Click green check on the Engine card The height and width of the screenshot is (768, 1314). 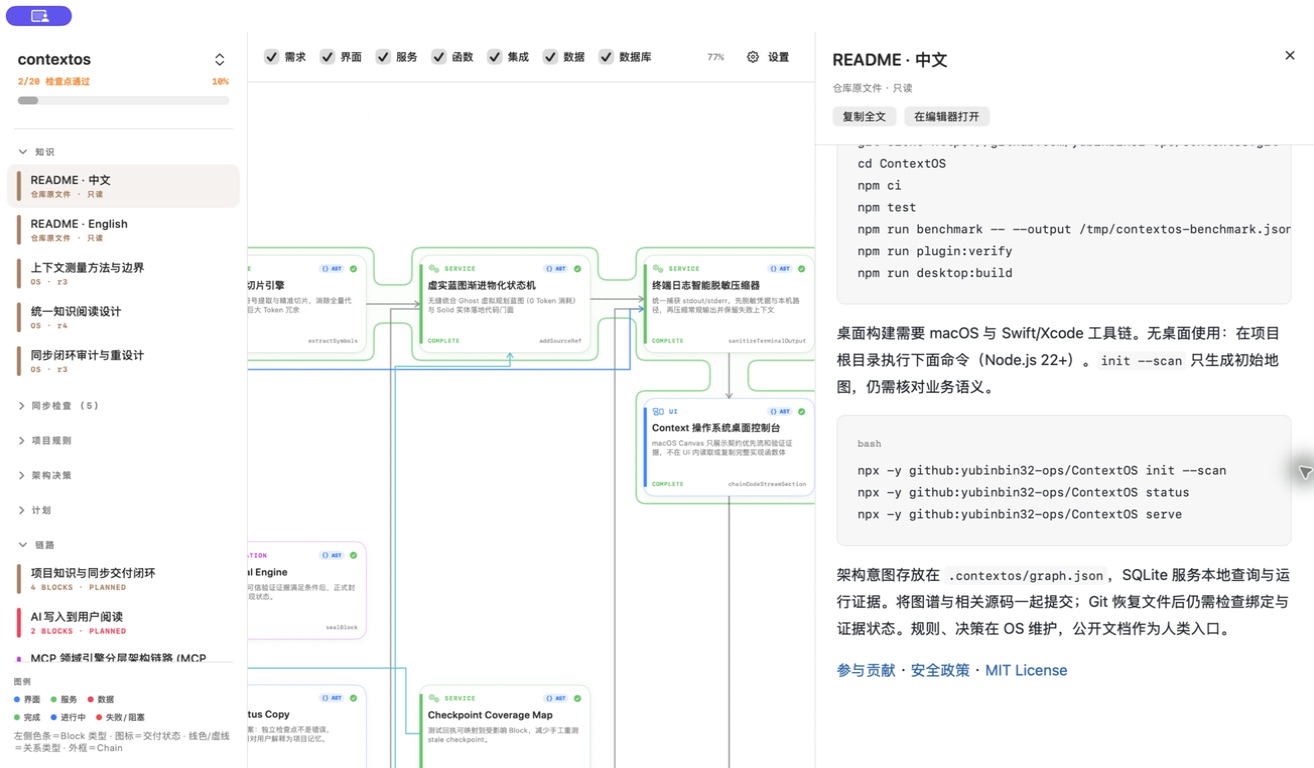click(x=354, y=555)
